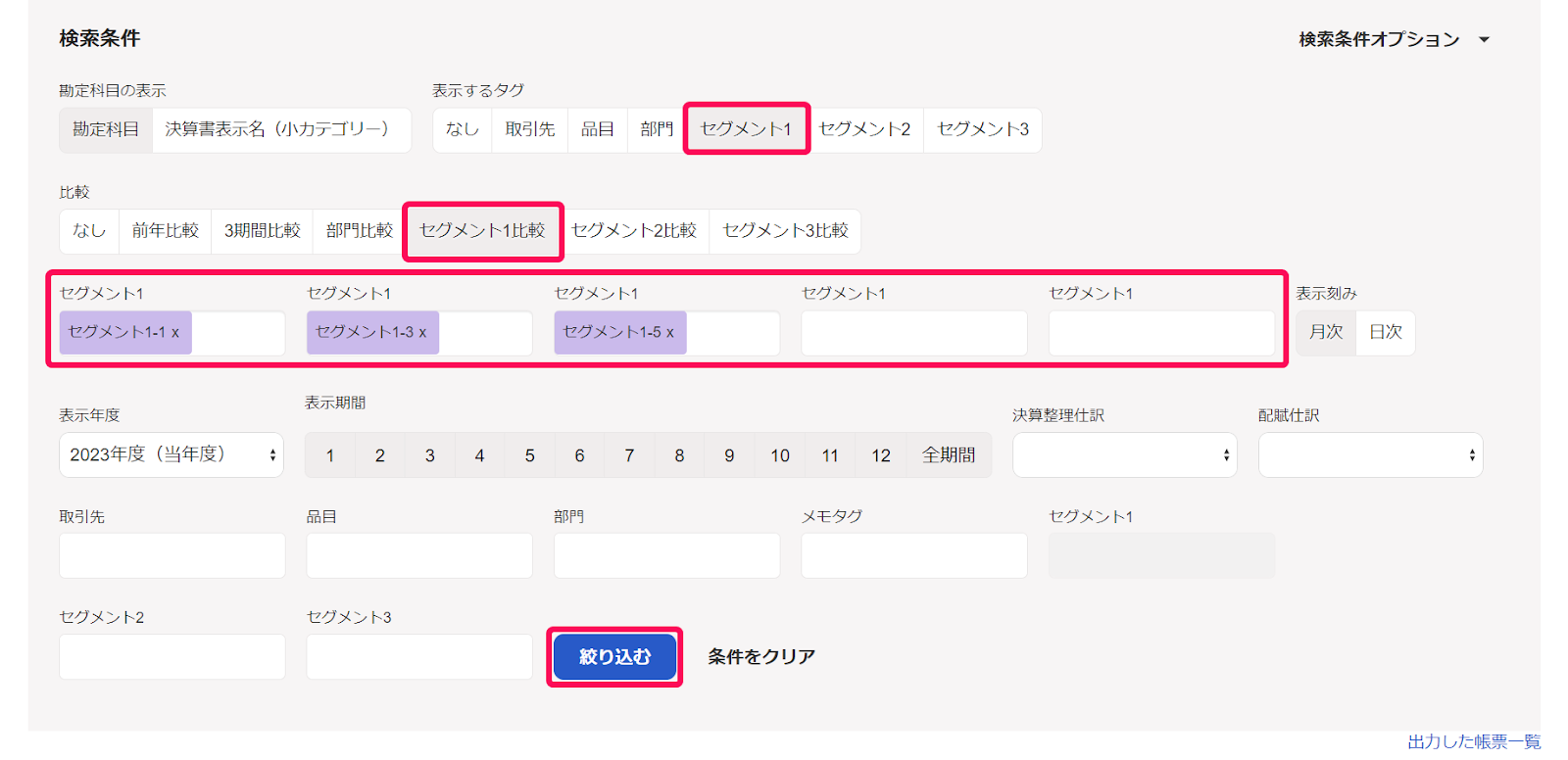Open 決算整理仕訳 dropdown

click(1125, 455)
